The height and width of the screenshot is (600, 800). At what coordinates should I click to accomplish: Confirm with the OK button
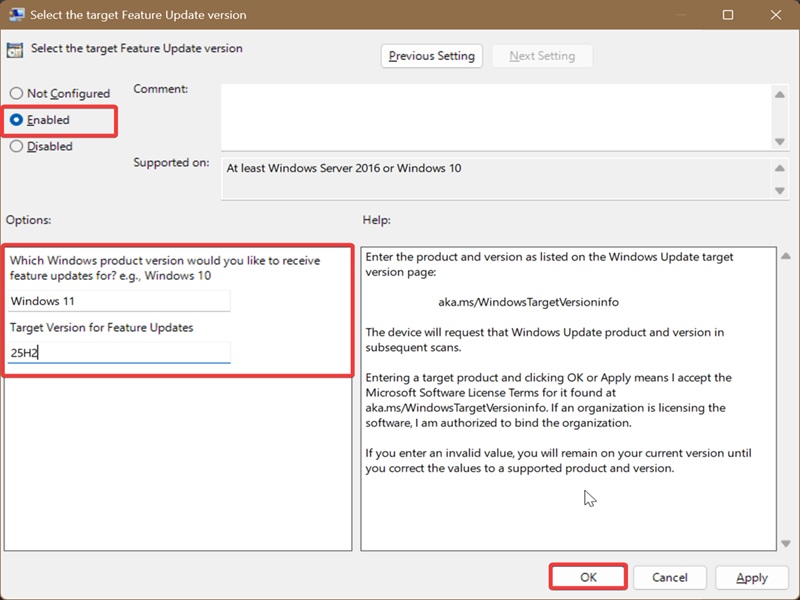pyautogui.click(x=588, y=577)
